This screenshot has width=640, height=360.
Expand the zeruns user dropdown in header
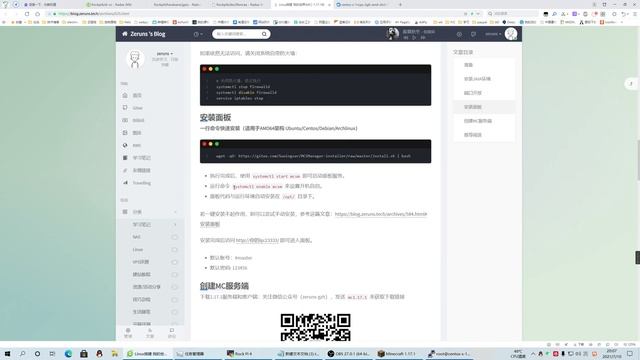(493, 34)
